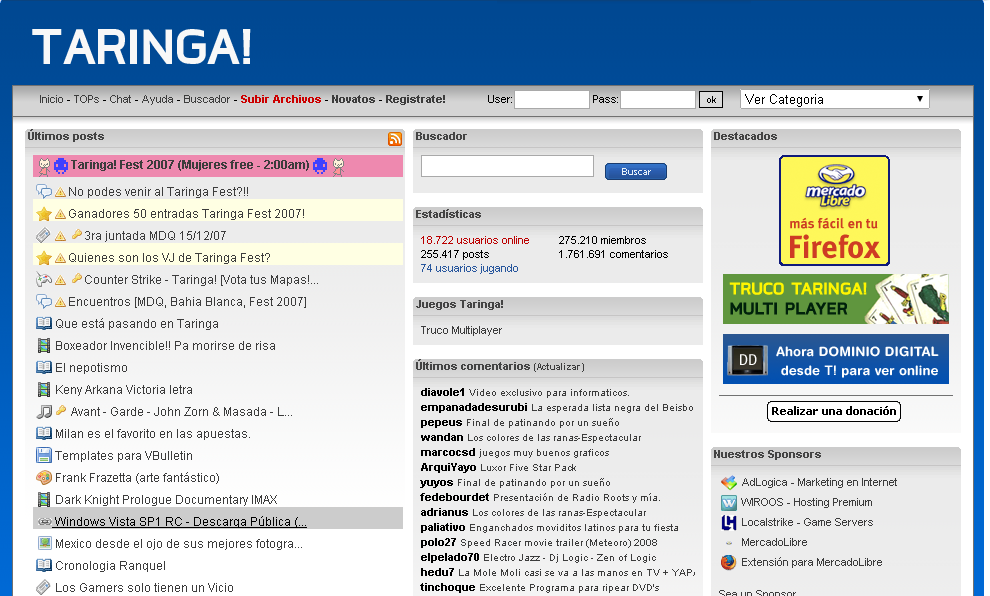
Task: Open the 'Dominio Digital' banner
Action: tap(835, 359)
